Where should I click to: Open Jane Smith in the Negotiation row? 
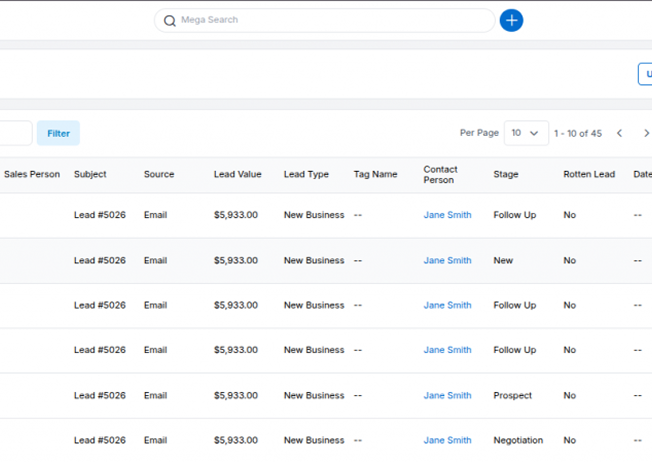[447, 440]
